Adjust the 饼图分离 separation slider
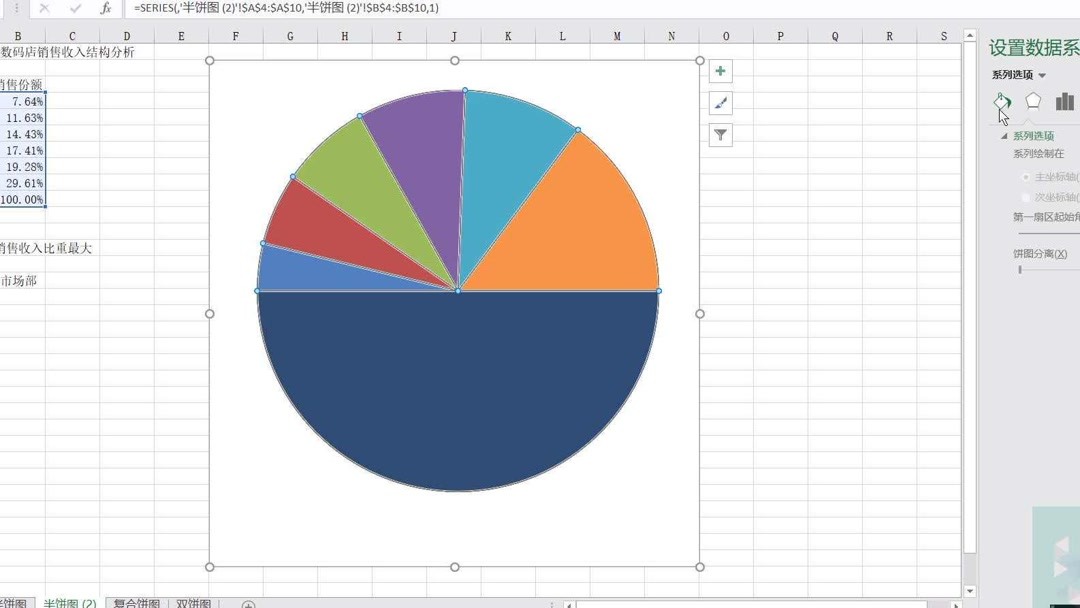This screenshot has width=1080, height=608. click(1020, 269)
